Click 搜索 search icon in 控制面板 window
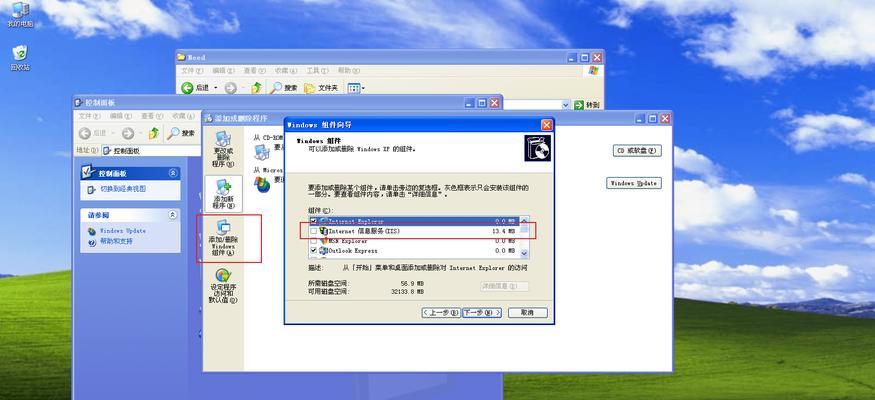Image resolution: width=875 pixels, height=400 pixels. tap(174, 133)
